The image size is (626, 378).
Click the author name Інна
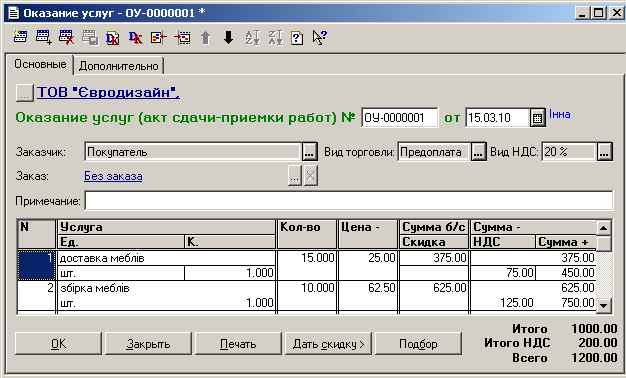(x=560, y=115)
